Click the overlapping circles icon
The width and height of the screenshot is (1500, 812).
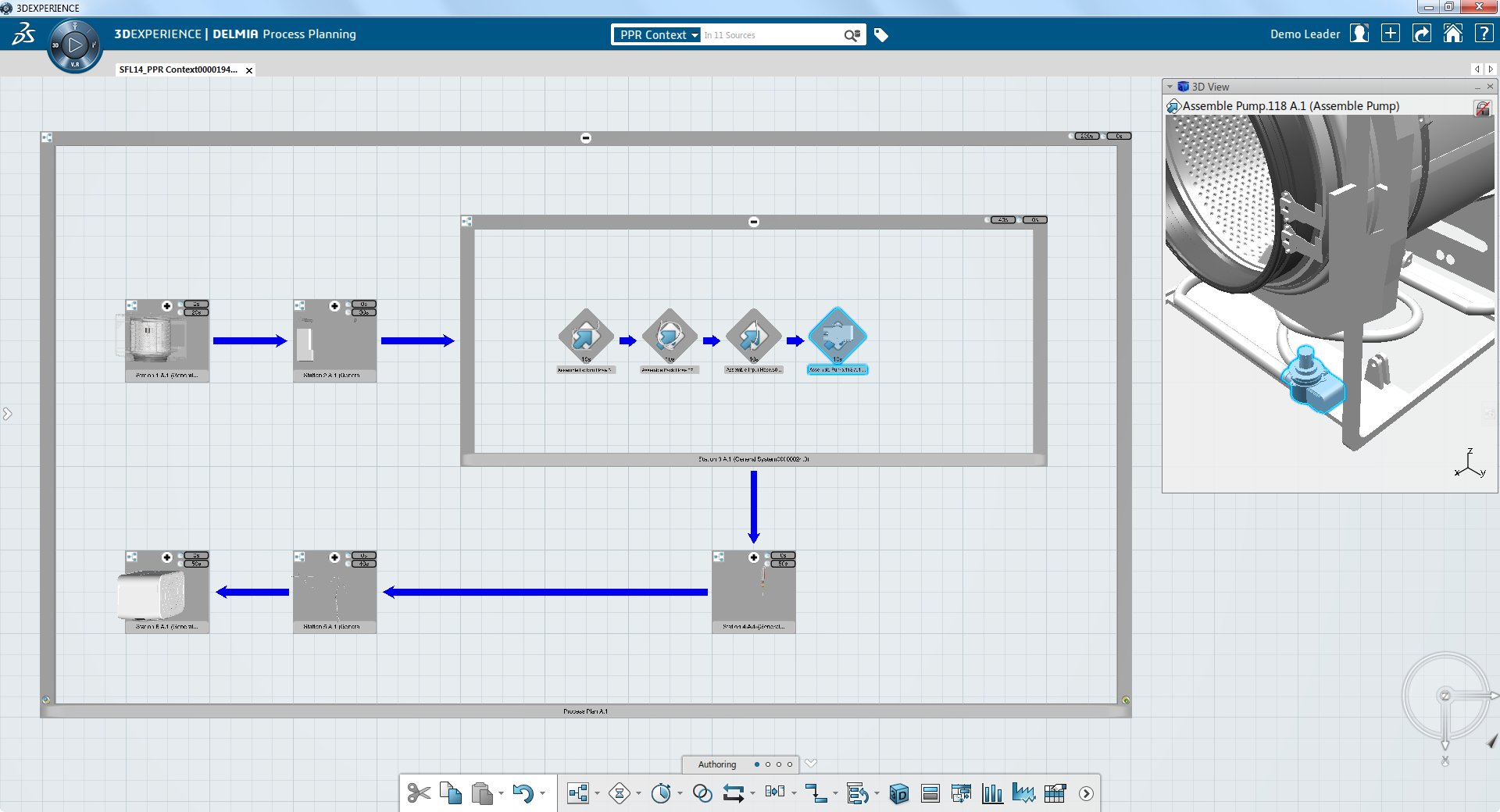coord(702,793)
